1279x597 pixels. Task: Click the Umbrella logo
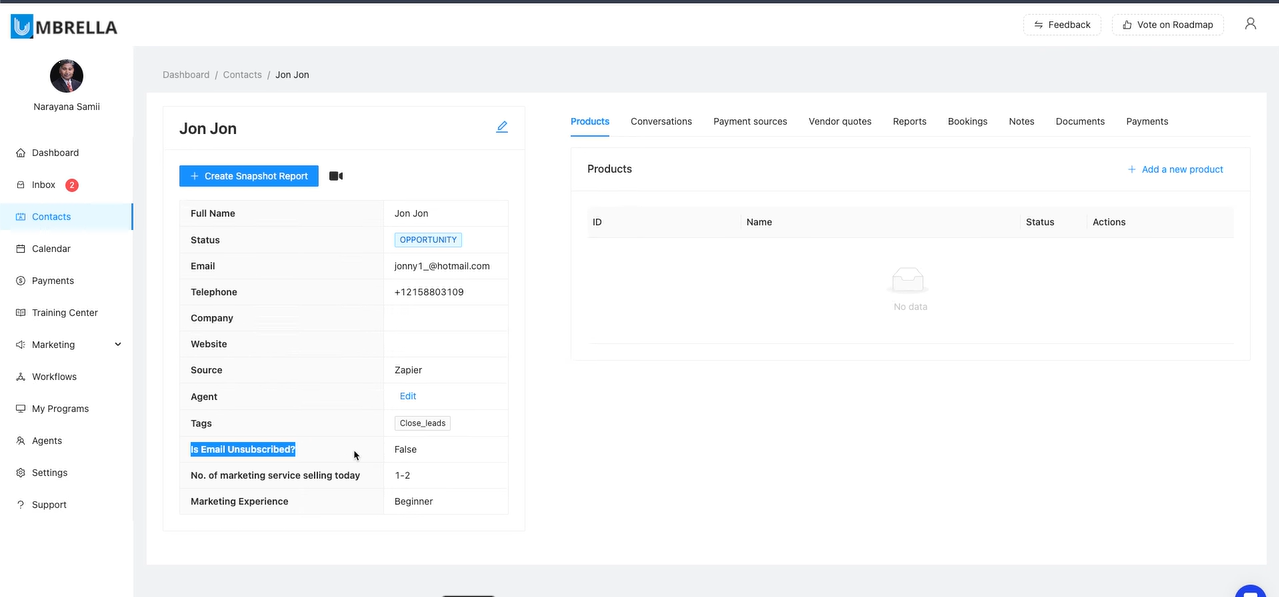pos(64,26)
